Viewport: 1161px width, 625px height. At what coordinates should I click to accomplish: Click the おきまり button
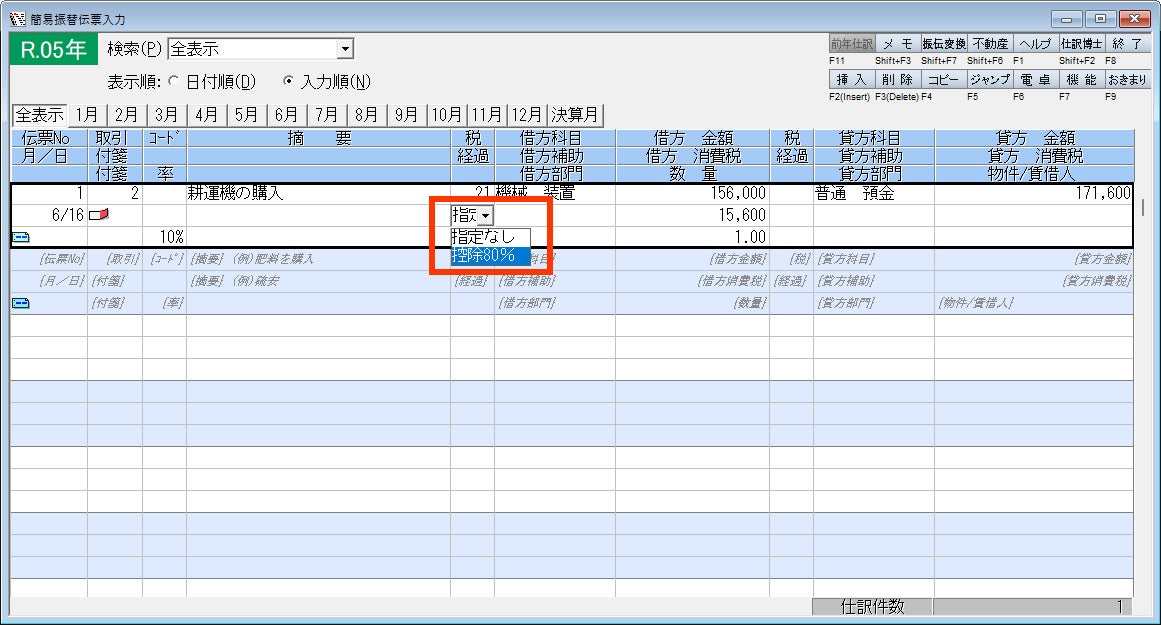coord(1128,79)
